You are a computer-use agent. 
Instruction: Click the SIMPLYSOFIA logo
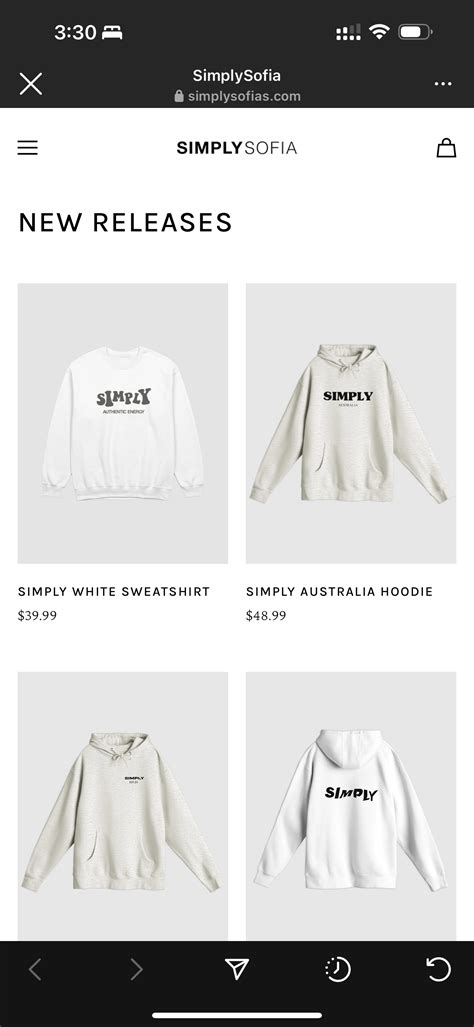237,148
